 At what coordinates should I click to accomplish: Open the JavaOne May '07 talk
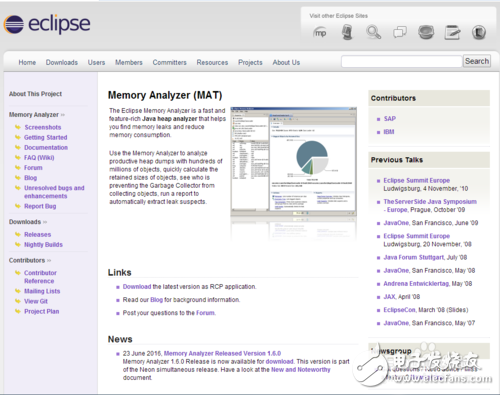click(x=396, y=323)
